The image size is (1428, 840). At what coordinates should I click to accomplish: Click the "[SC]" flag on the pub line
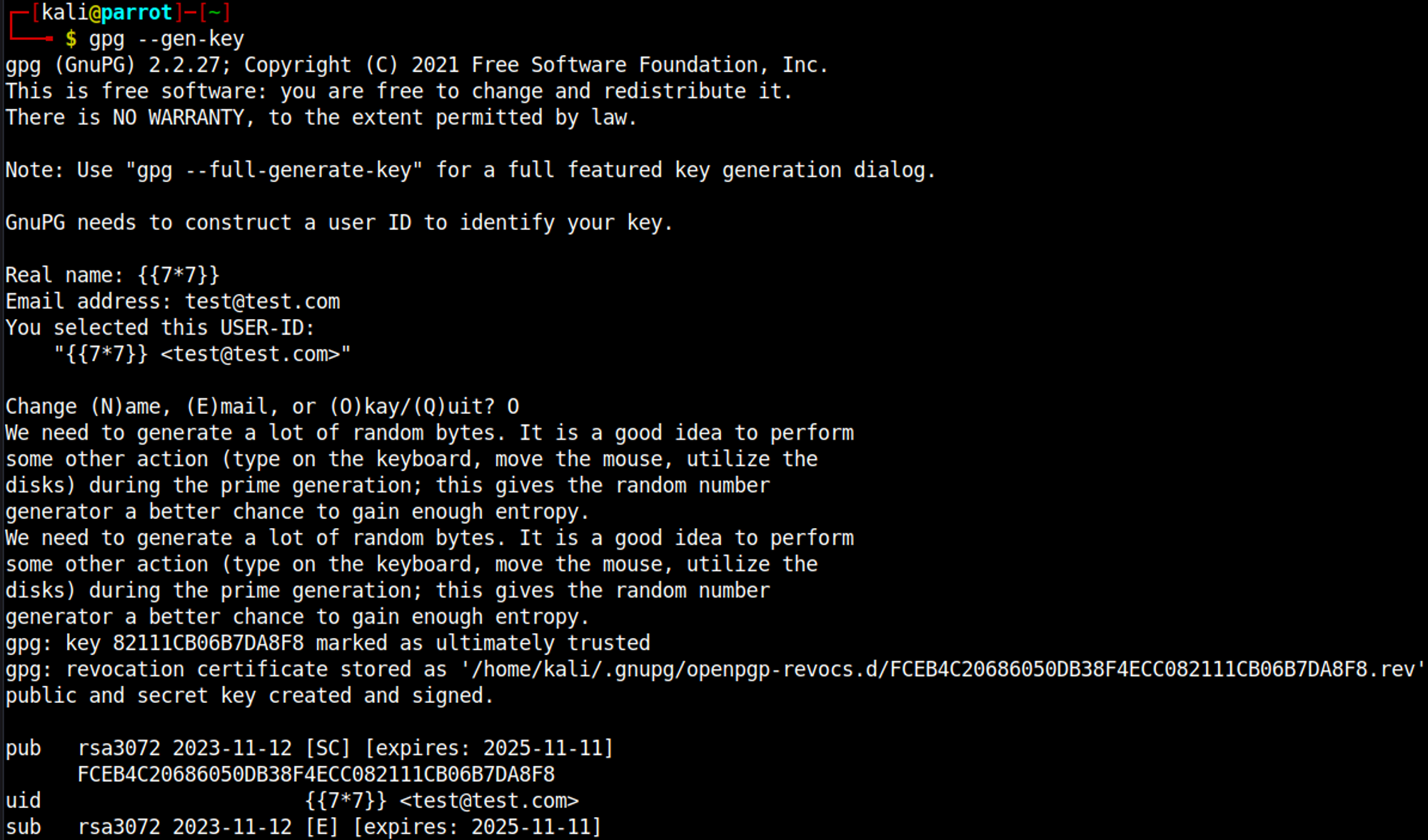point(328,748)
